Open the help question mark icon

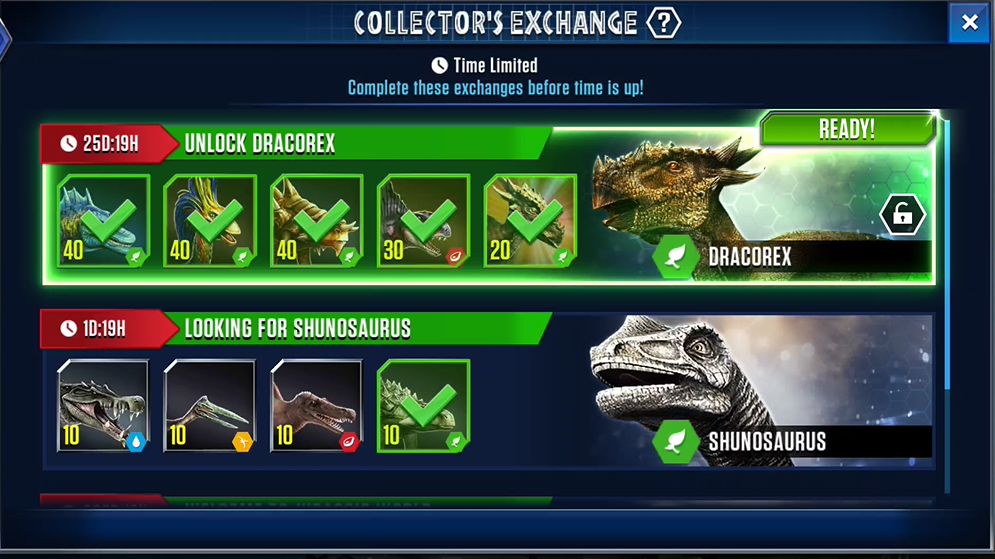663,23
